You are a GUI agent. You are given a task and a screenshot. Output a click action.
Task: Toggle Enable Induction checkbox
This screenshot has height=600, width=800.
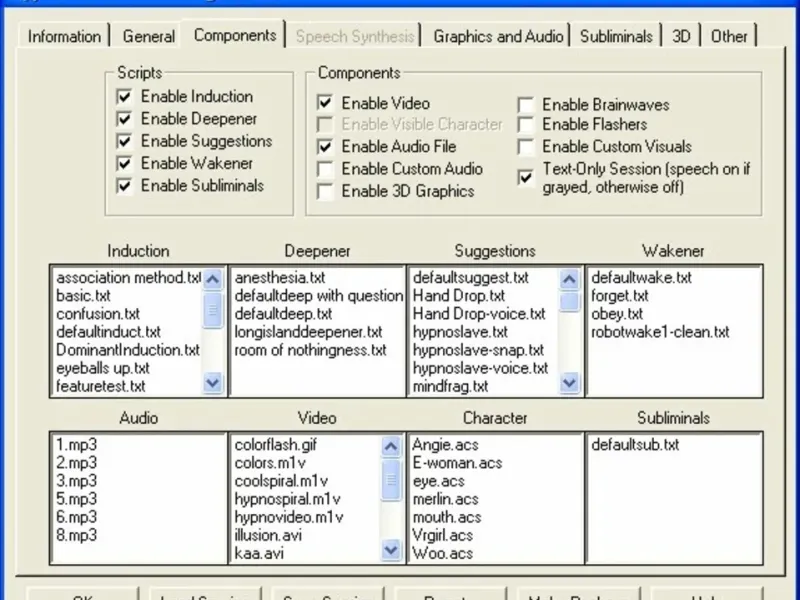click(x=124, y=96)
